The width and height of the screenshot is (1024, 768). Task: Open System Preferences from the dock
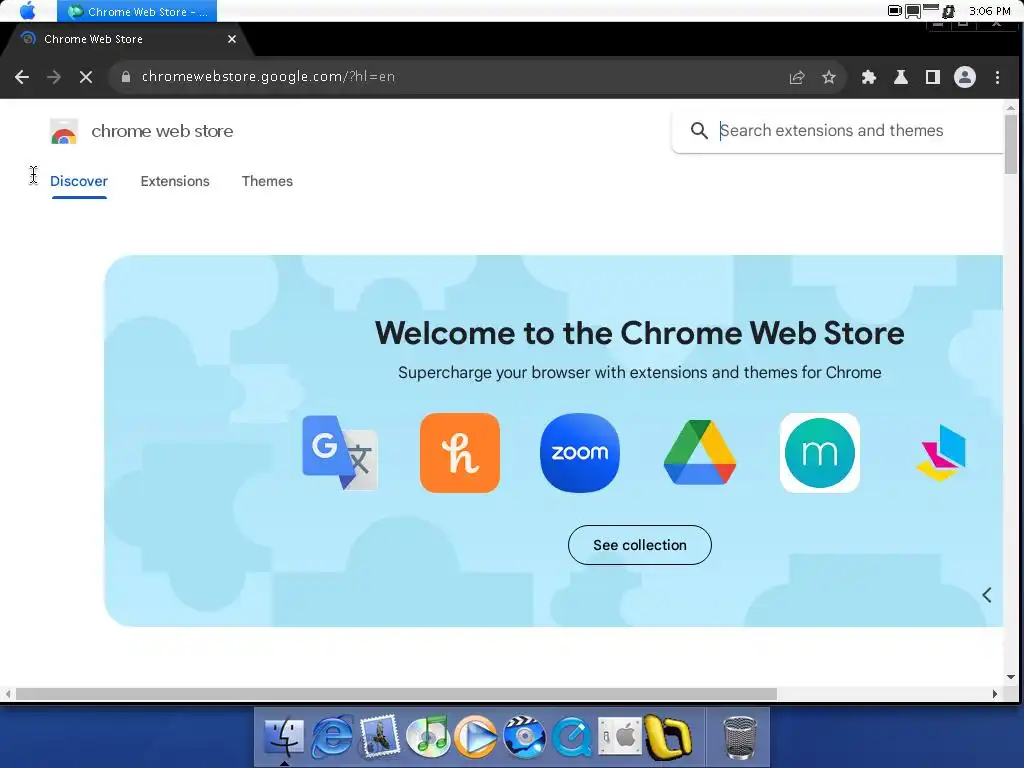coord(620,737)
